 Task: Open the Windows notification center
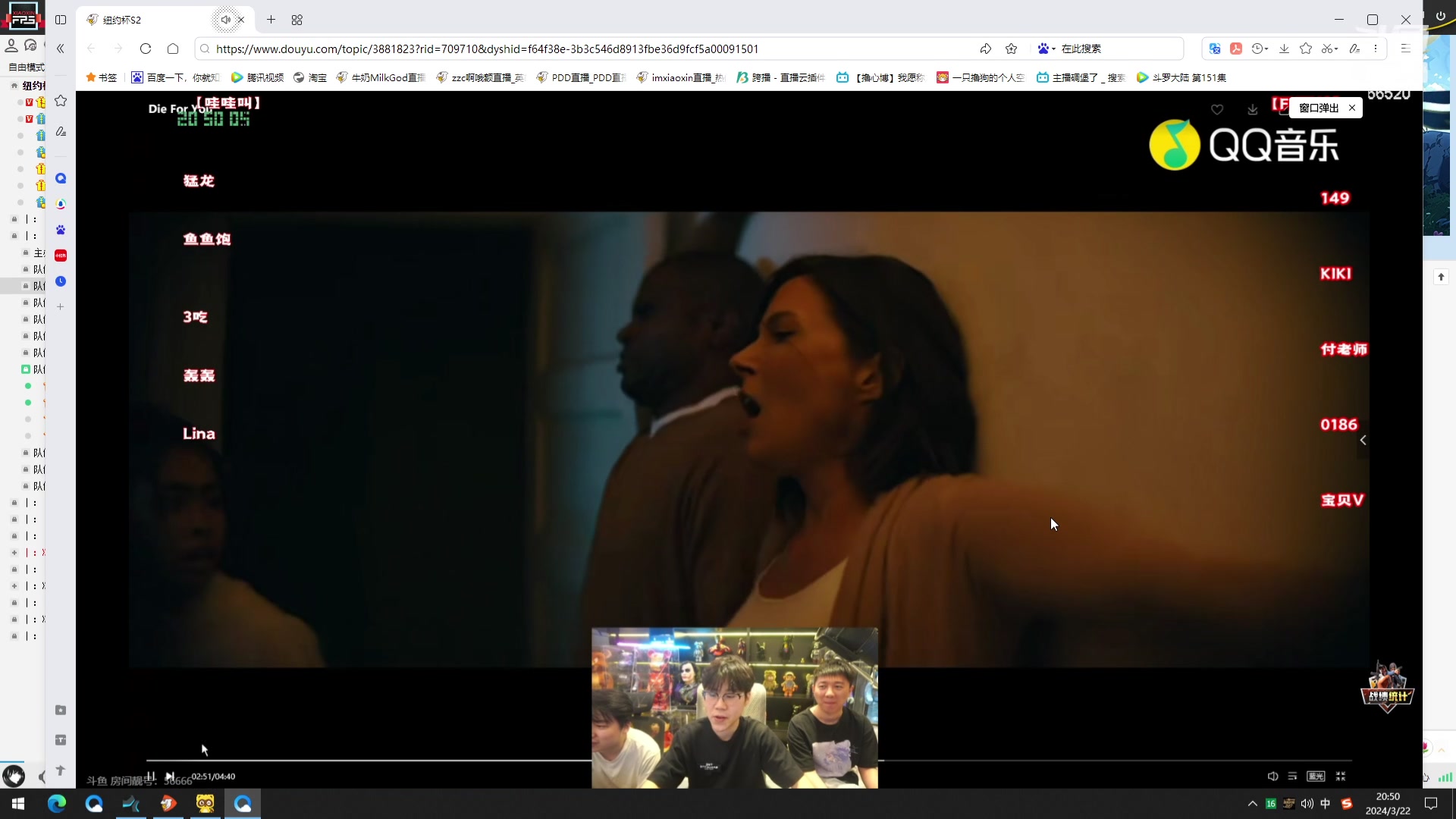[1431, 804]
